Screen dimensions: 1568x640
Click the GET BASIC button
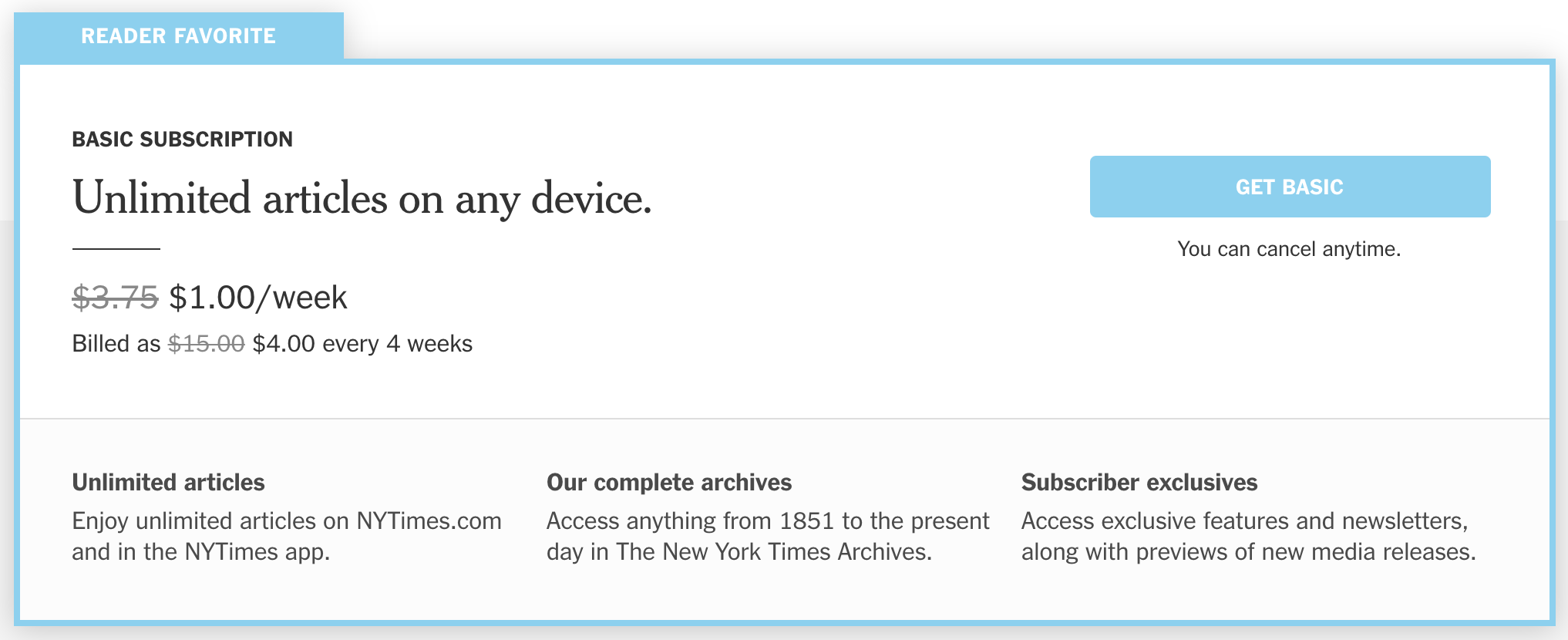[x=1289, y=187]
